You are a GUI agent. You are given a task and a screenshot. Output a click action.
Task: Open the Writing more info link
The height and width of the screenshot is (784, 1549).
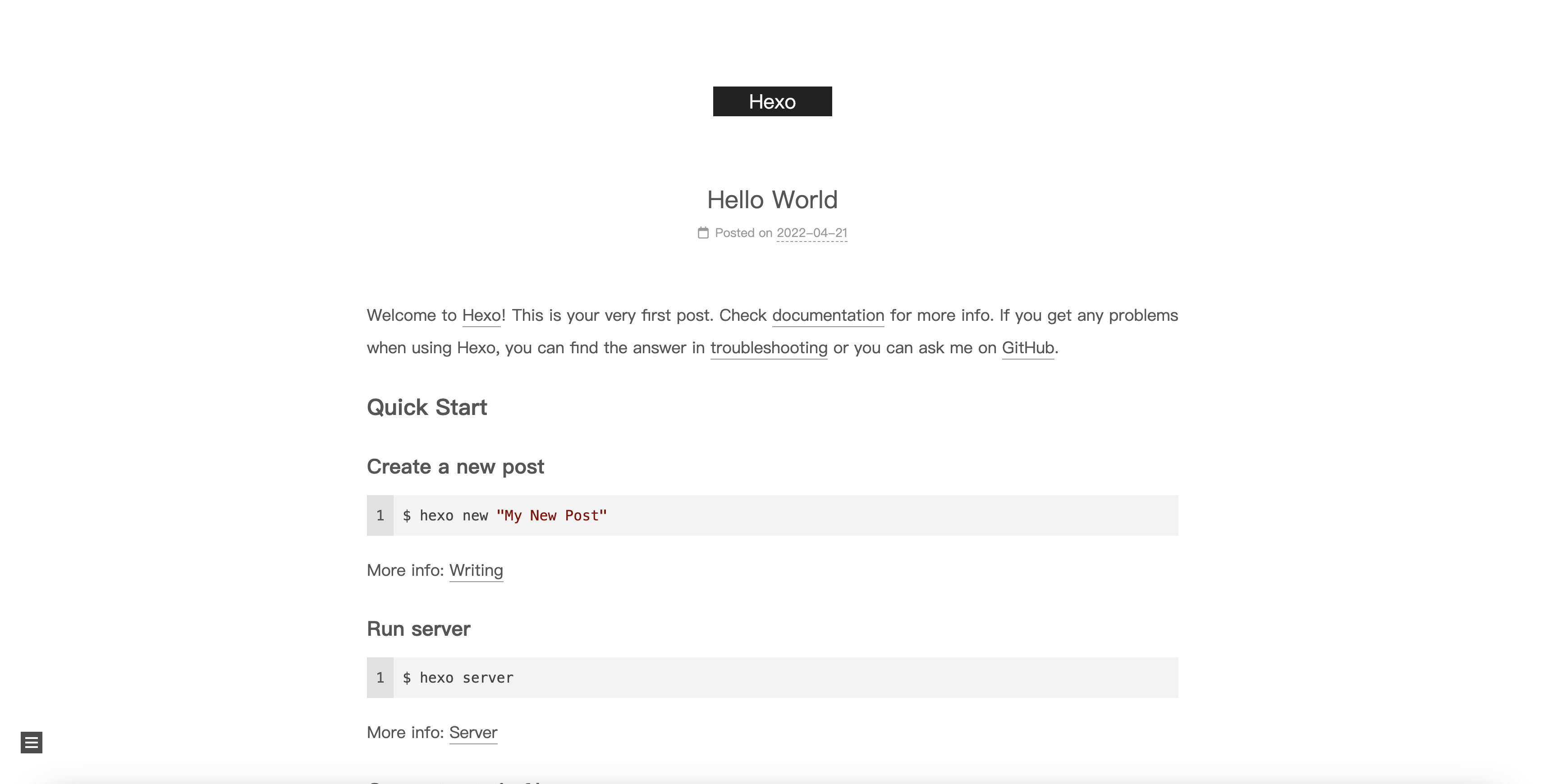pos(476,570)
